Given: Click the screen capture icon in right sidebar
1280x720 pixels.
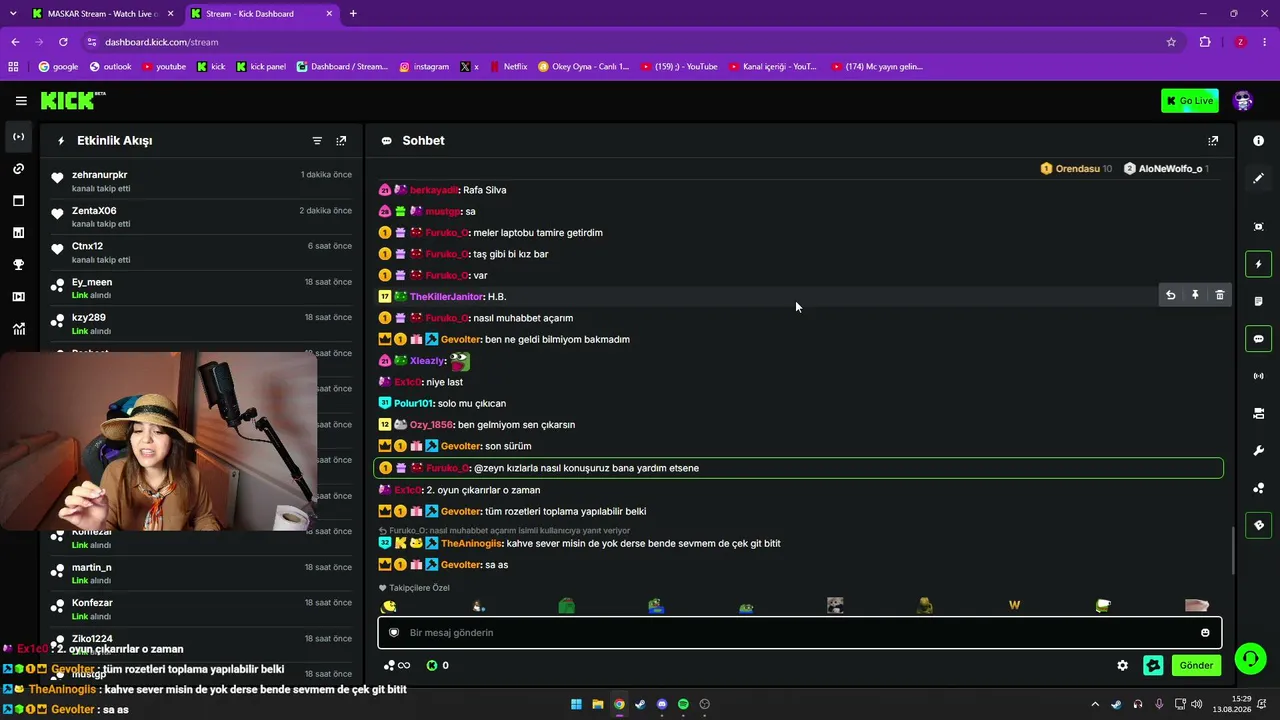Looking at the screenshot, I should tap(1259, 227).
